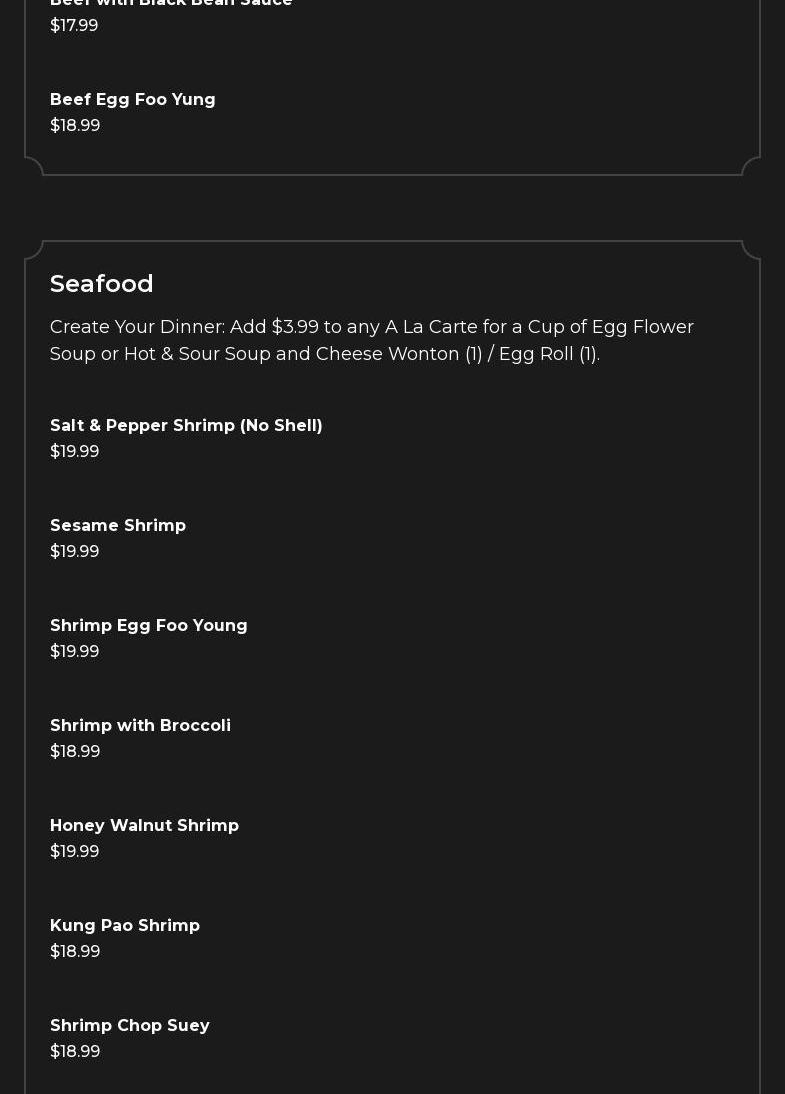The image size is (785, 1094).
Task: Click the Create Your Dinner description text
Action: click(x=372, y=340)
